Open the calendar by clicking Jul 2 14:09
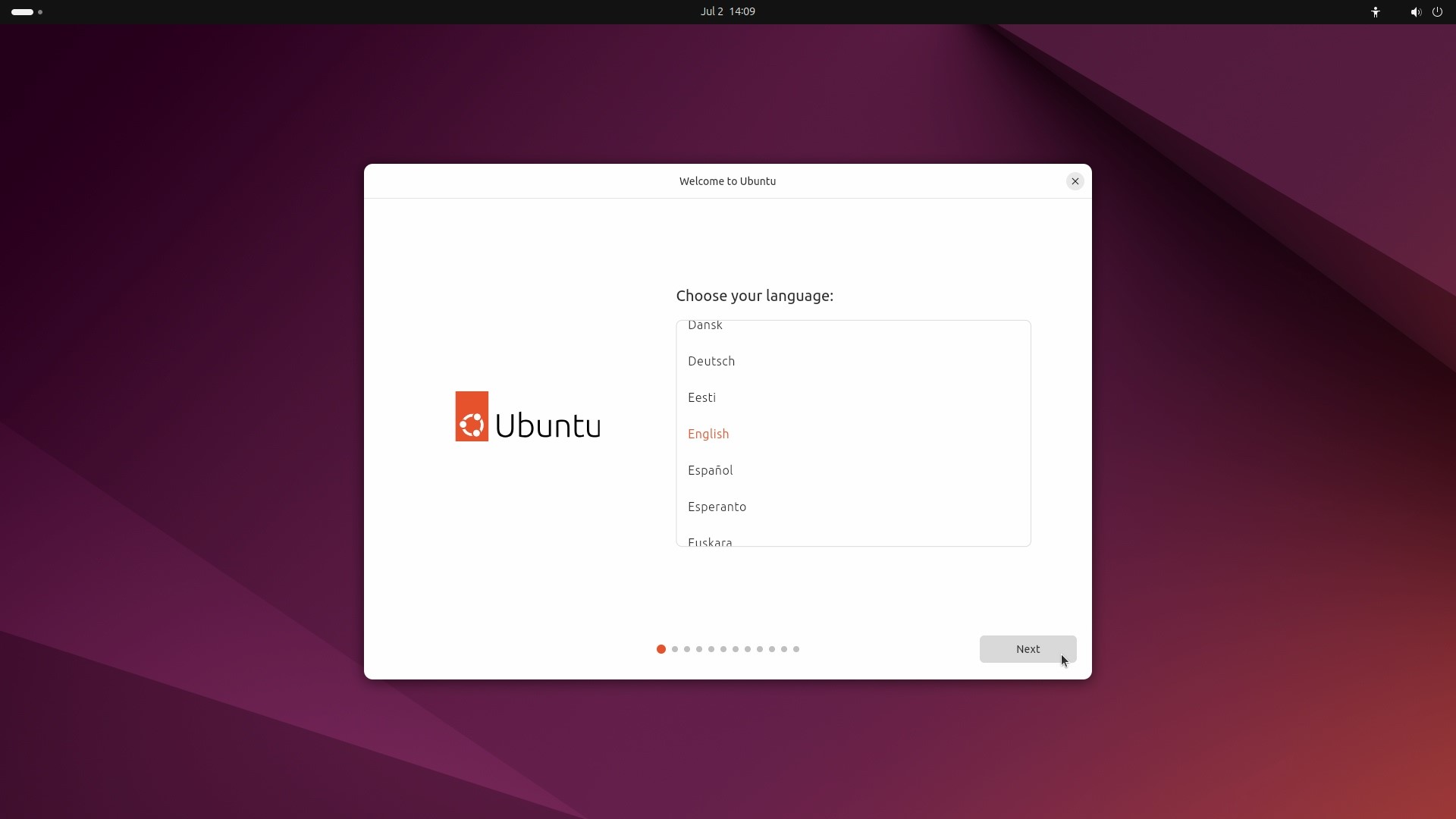1456x819 pixels. [x=727, y=11]
